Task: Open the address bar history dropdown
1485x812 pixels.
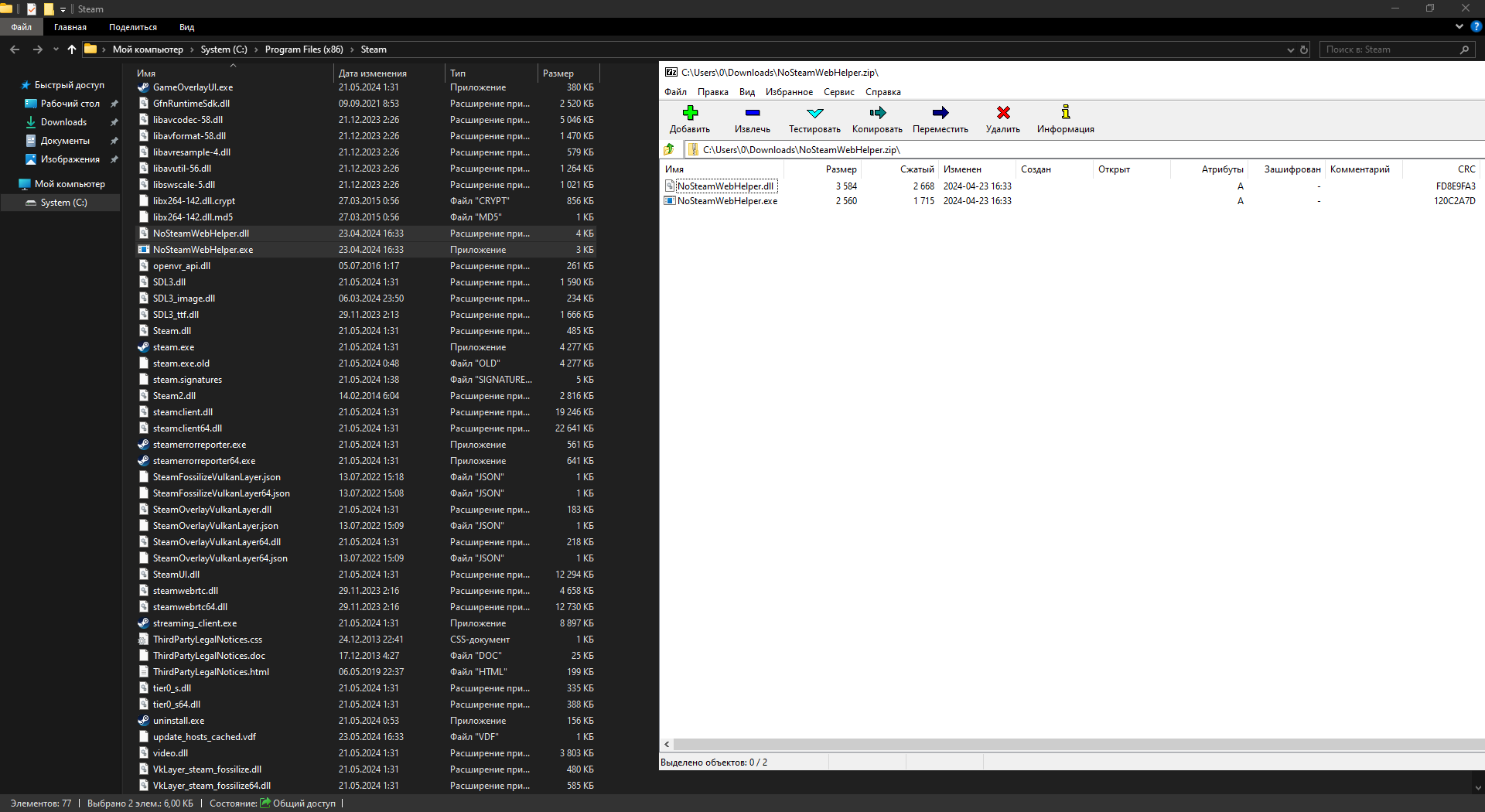Action: point(1290,49)
